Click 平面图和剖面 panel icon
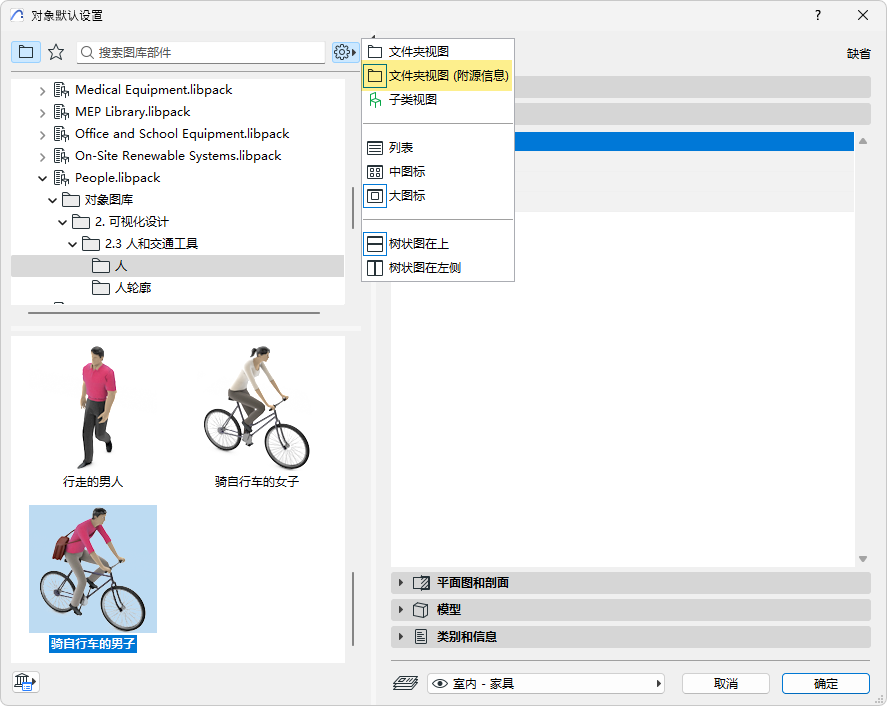The image size is (887, 706). [421, 583]
